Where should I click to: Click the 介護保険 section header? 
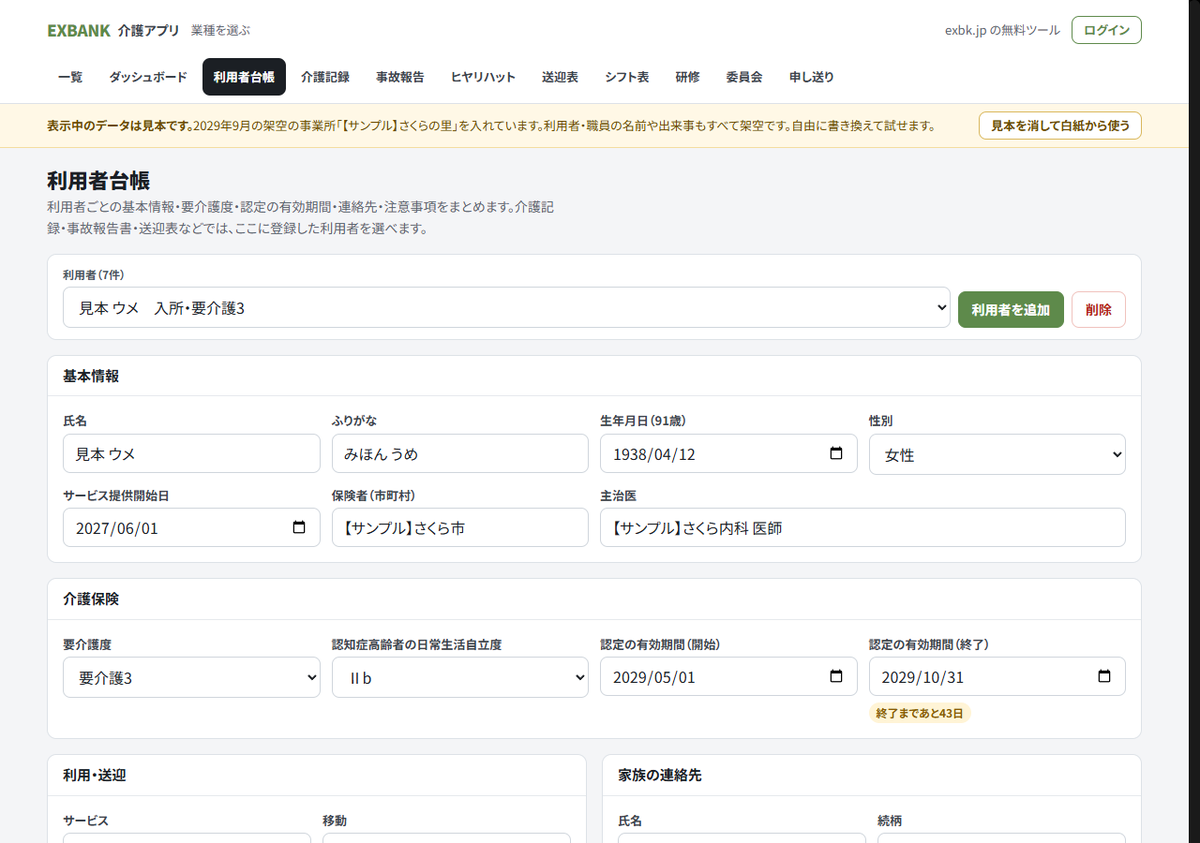click(x=91, y=599)
